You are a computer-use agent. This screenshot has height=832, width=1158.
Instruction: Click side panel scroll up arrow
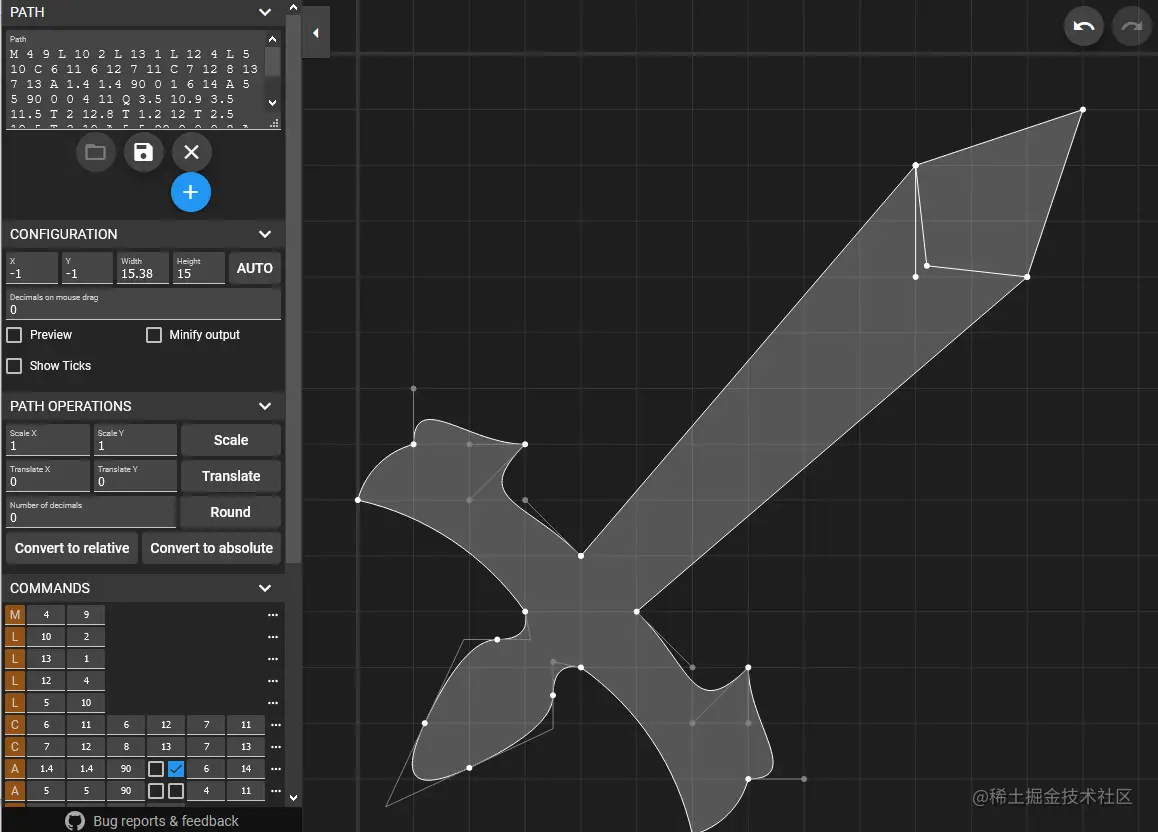[293, 7]
